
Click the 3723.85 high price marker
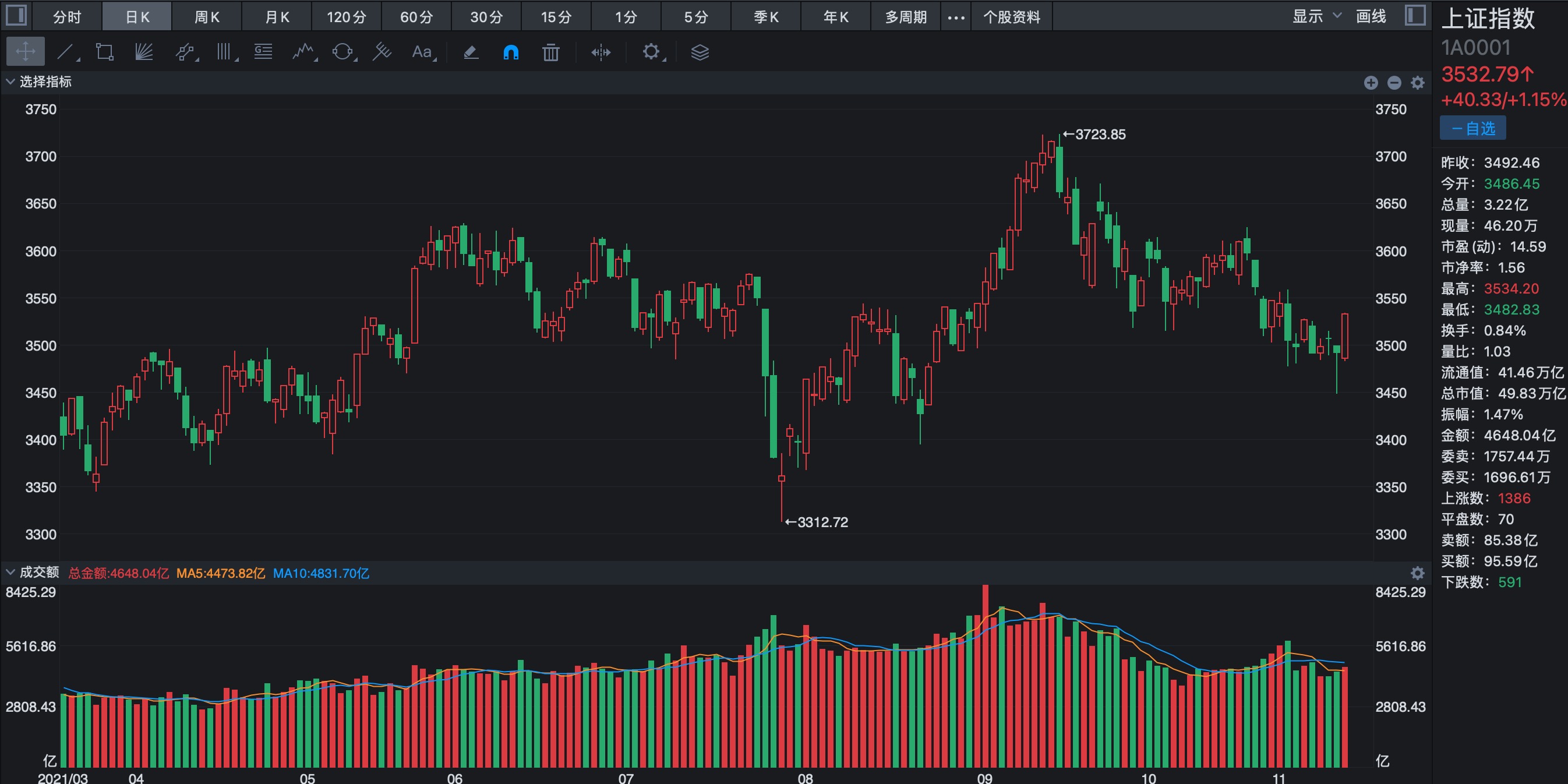[1094, 134]
